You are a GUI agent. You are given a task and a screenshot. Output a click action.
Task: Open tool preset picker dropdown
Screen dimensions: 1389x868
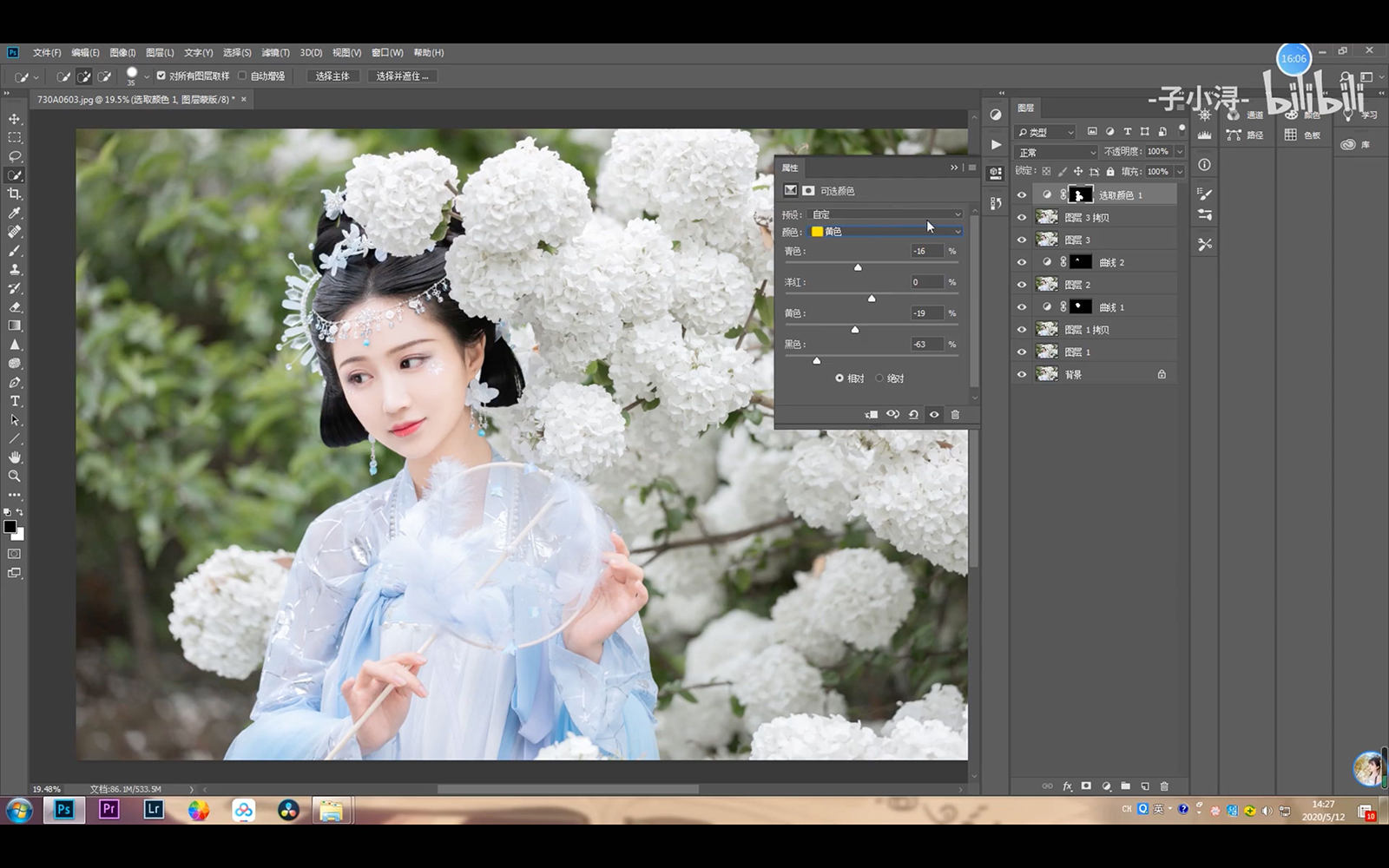click(36, 76)
